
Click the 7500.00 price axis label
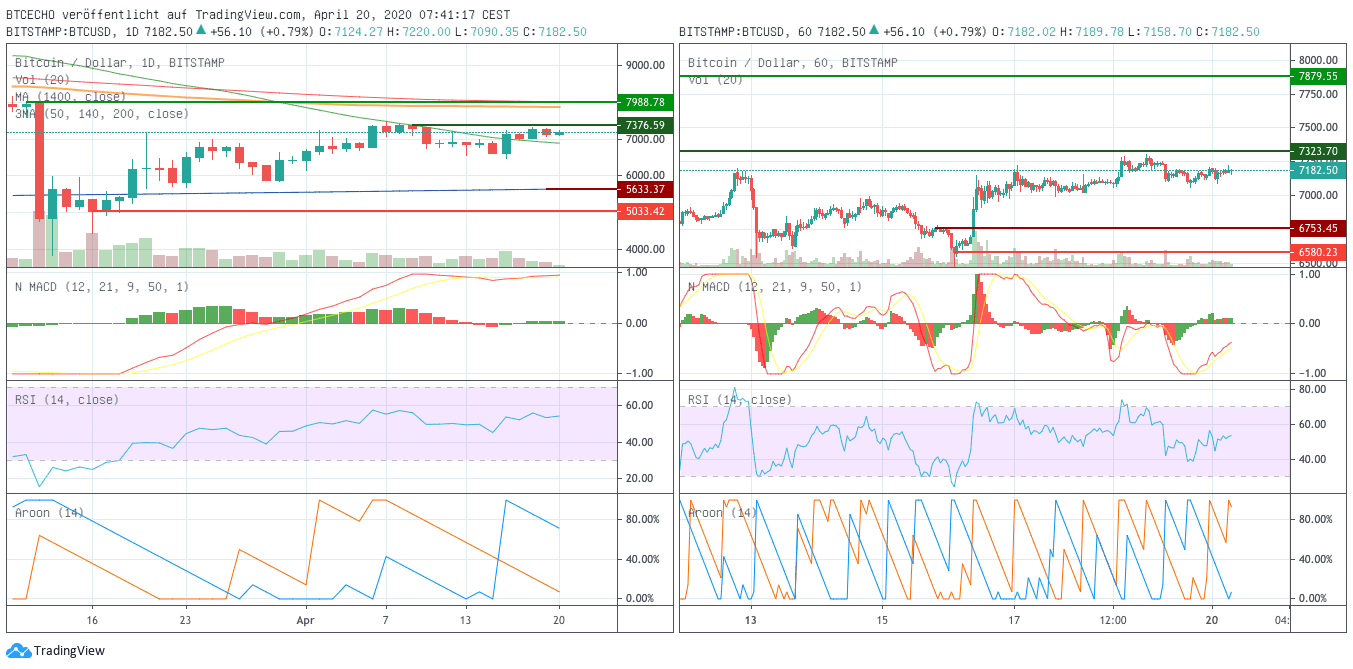[1319, 127]
